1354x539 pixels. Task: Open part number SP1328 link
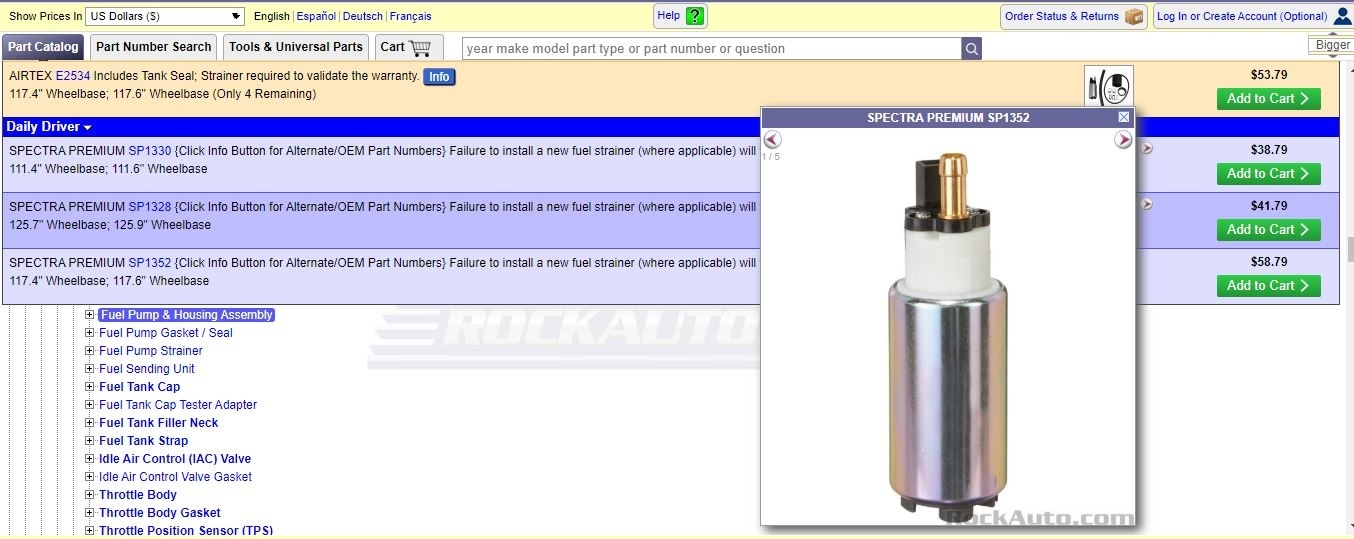(x=150, y=207)
